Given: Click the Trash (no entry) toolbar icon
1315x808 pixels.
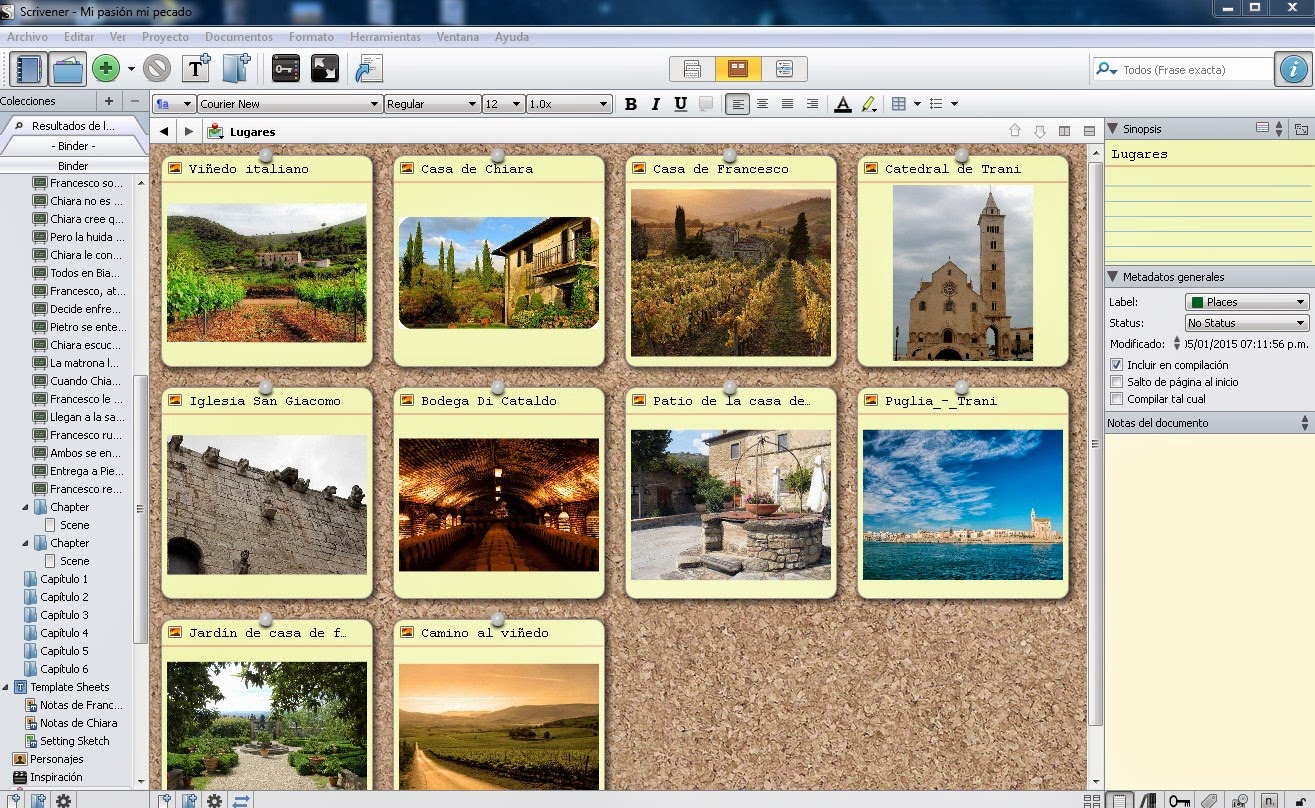Looking at the screenshot, I should 157,69.
